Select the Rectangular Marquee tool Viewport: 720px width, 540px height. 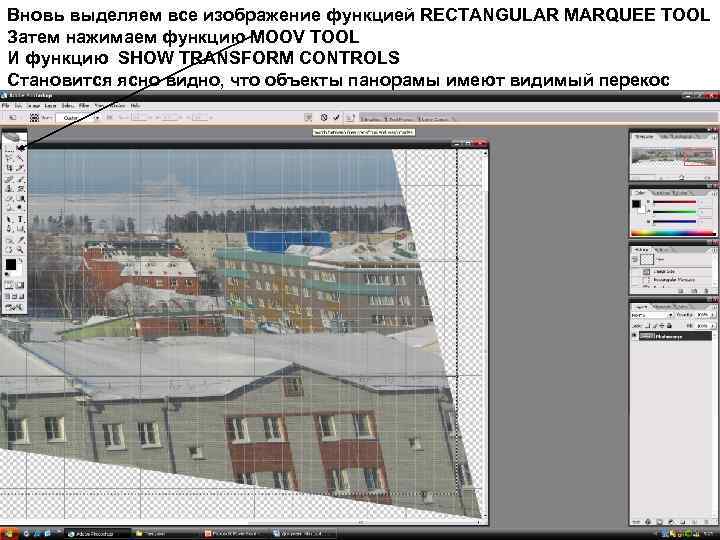click(x=9, y=148)
